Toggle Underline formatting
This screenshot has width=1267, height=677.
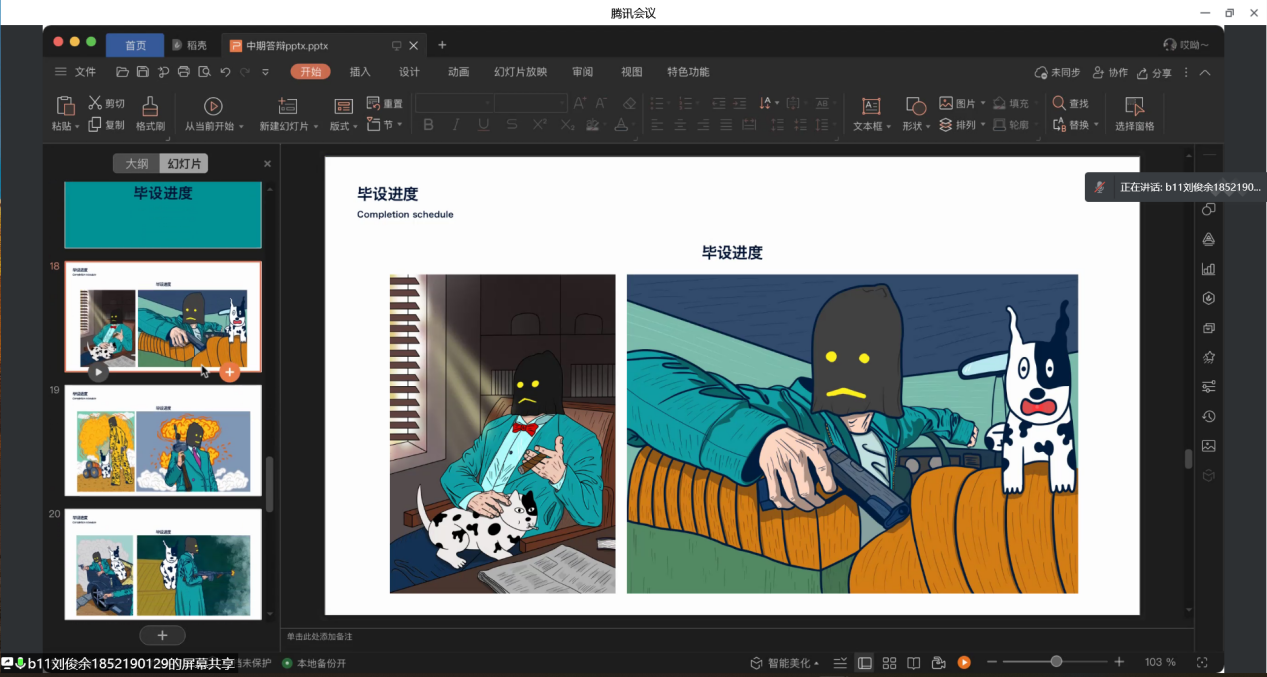pyautogui.click(x=484, y=125)
